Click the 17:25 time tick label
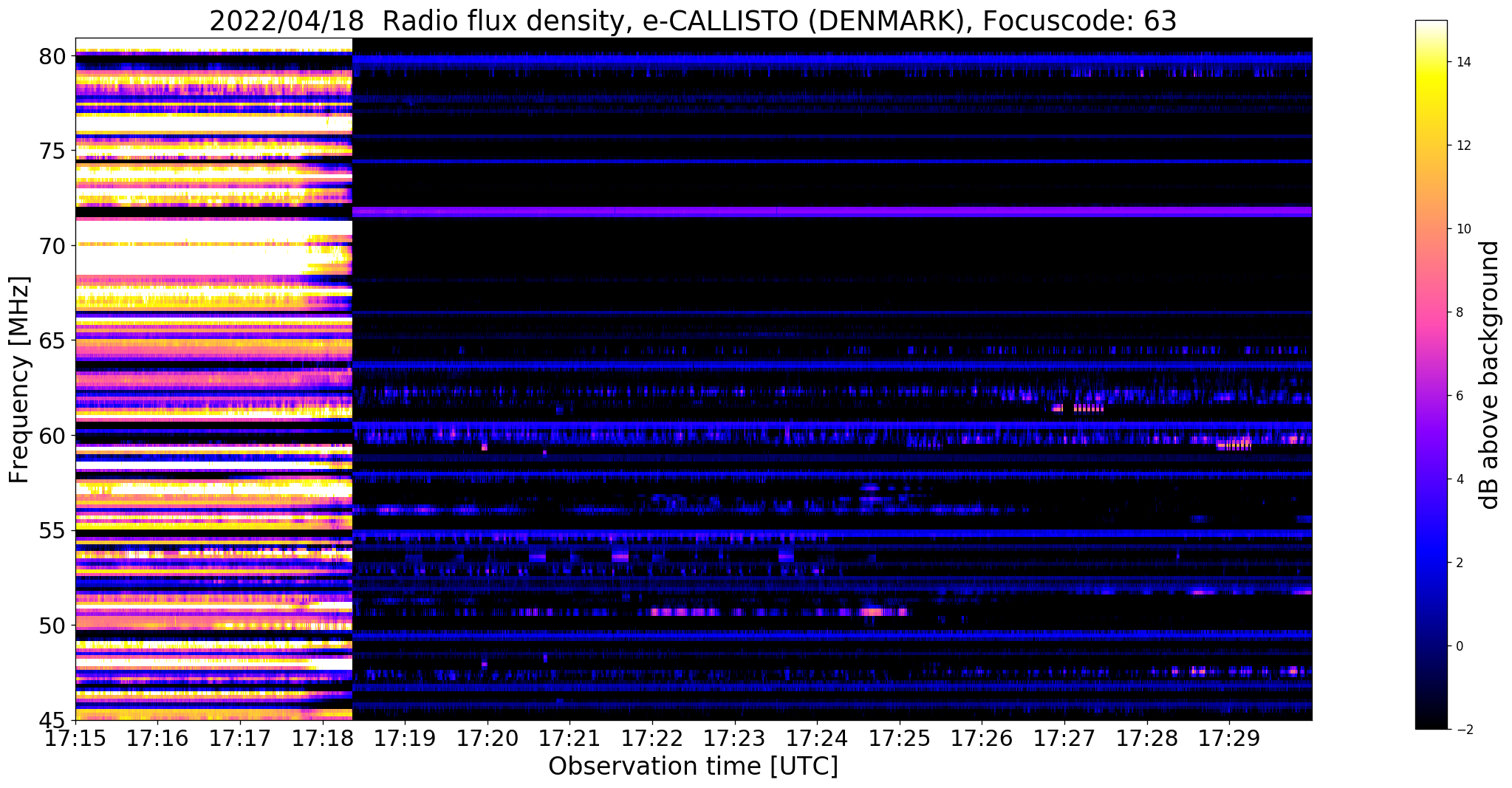 [900, 739]
